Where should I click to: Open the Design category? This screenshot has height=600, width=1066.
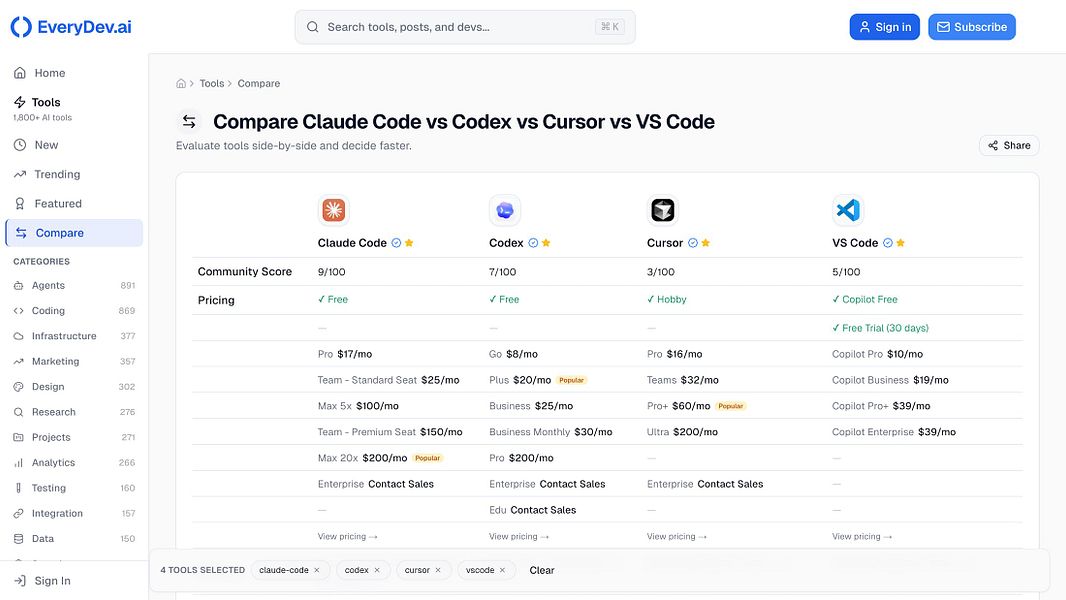point(74,387)
